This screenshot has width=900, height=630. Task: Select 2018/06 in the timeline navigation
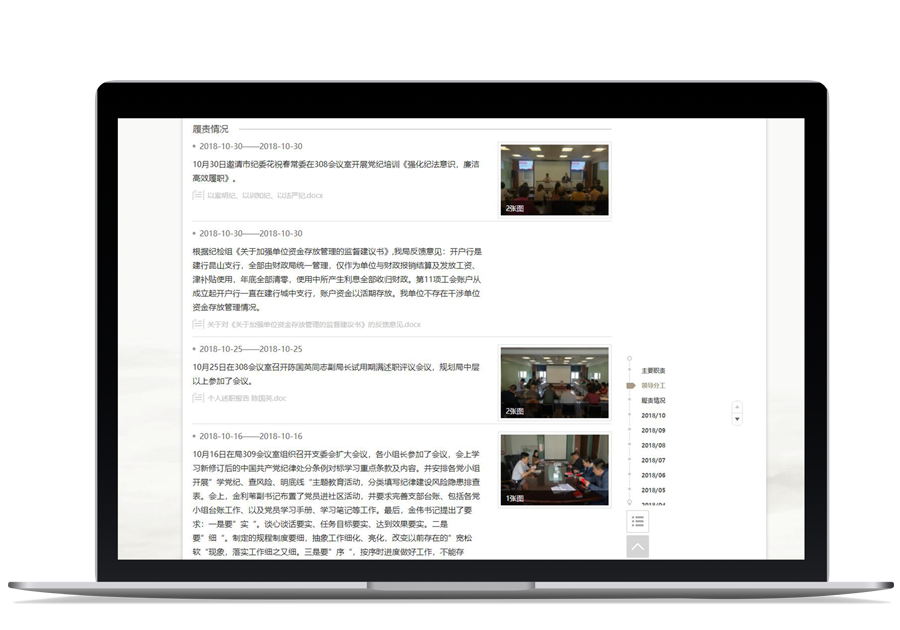[x=652, y=475]
